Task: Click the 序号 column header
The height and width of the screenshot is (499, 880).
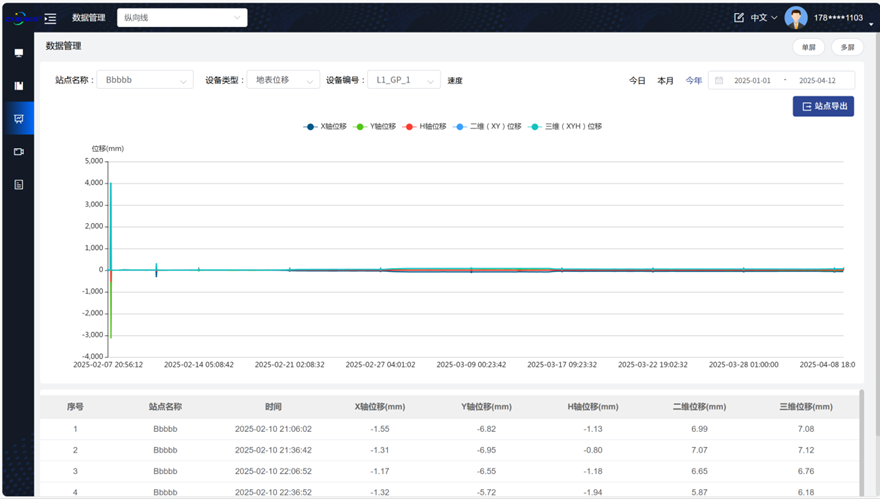Action: [x=75, y=406]
